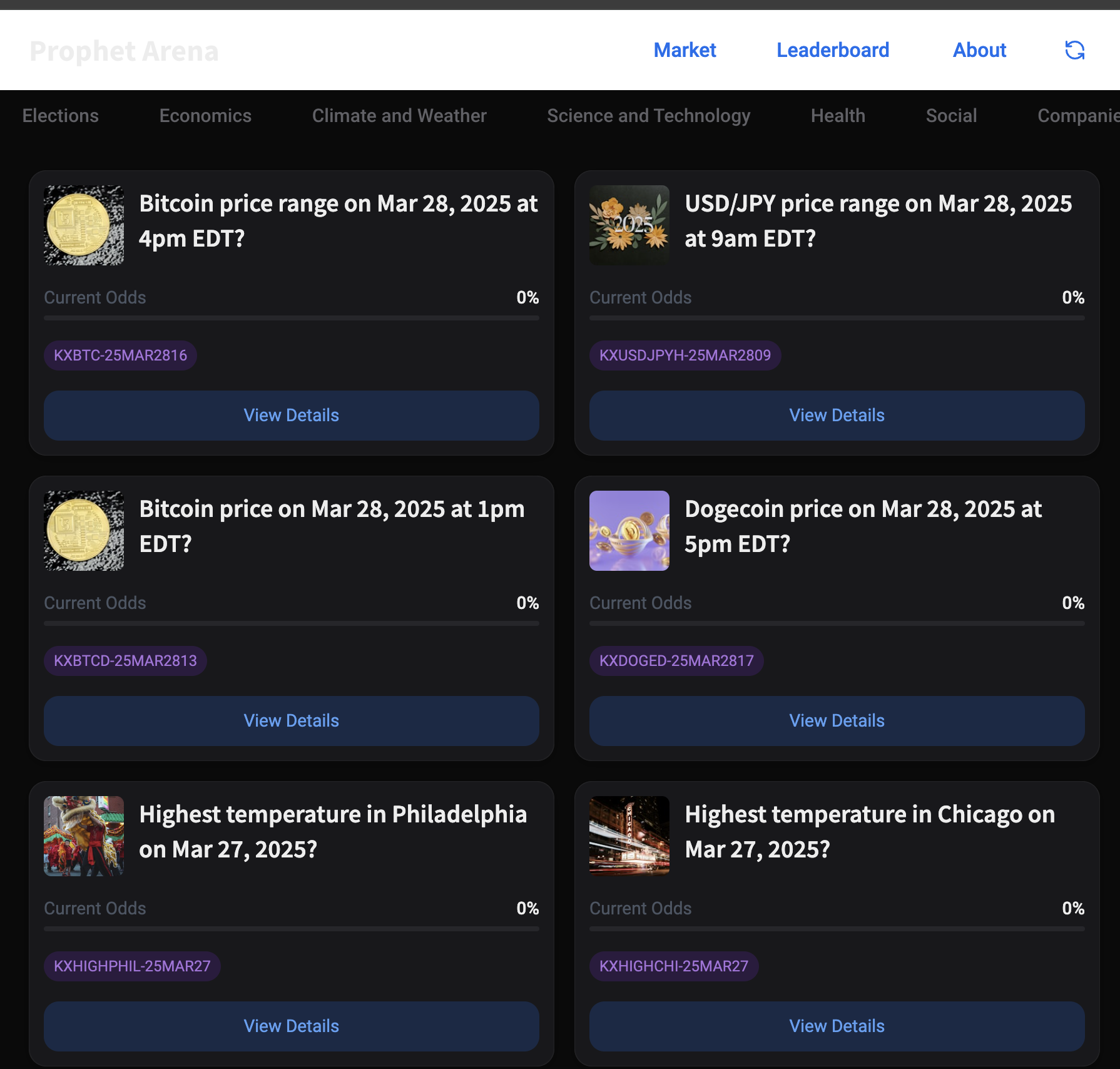1120x1069 pixels.
Task: Click Current Odds label on Bitcoin 1pm card
Action: pyautogui.click(x=95, y=603)
